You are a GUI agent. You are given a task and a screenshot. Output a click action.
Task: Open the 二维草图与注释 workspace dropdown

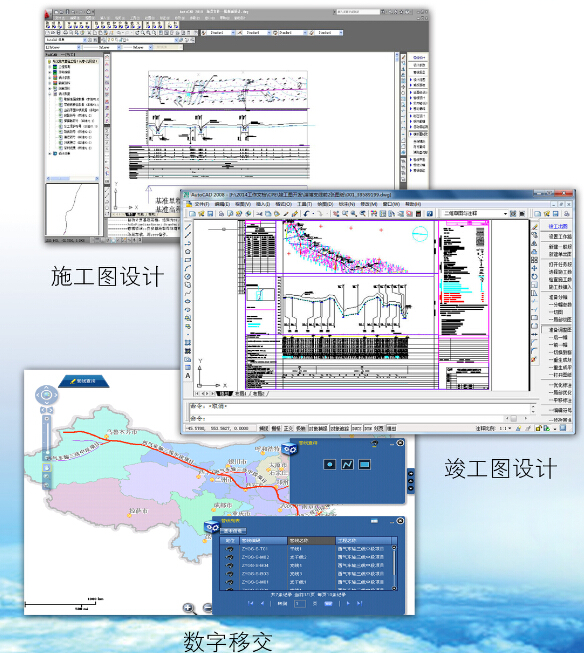coord(475,213)
